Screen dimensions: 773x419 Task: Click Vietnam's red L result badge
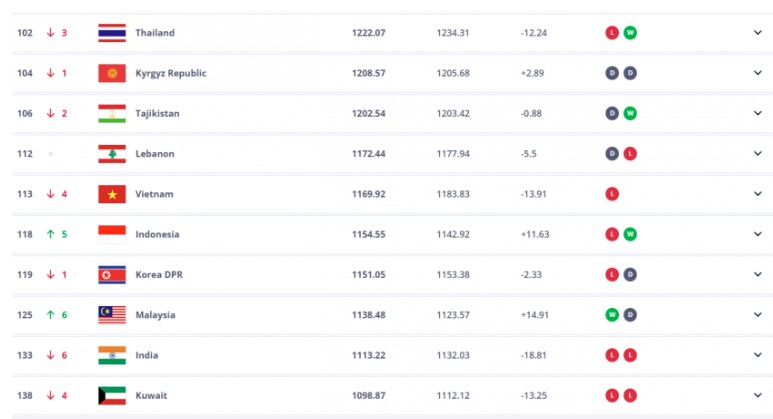point(612,194)
